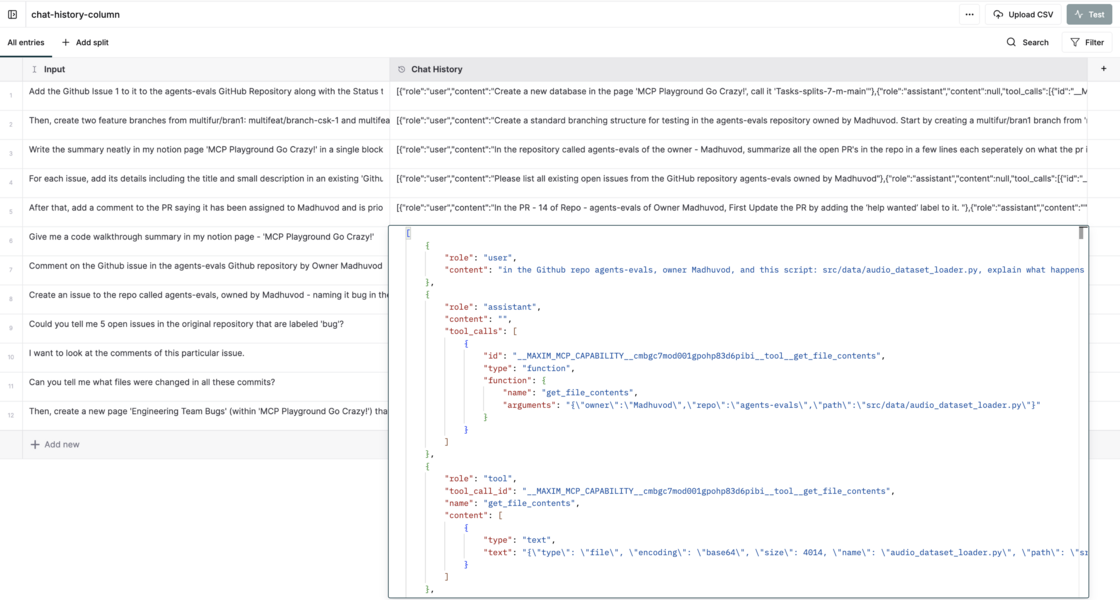Open the three-dot more options menu

click(969, 14)
